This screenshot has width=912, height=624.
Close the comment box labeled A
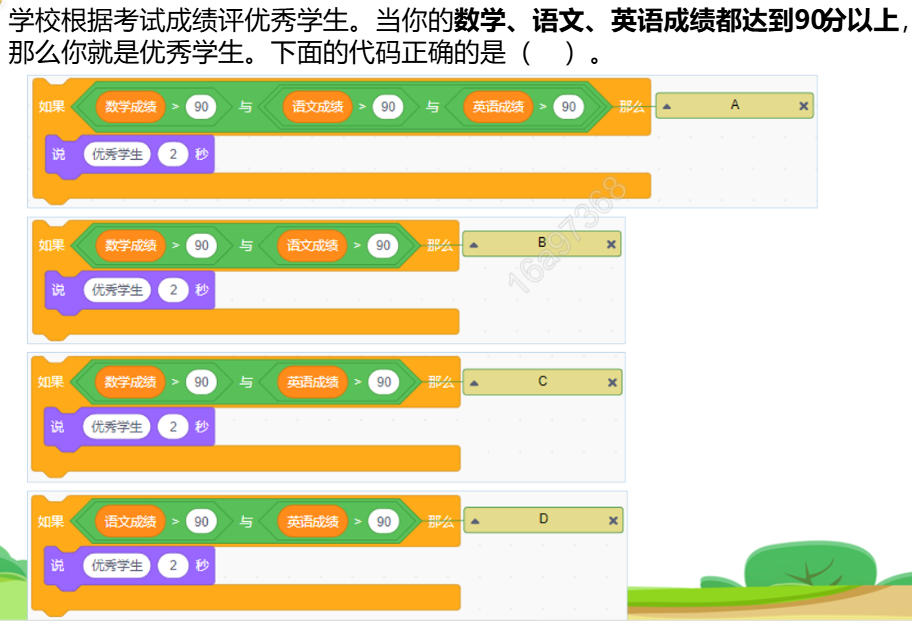(803, 106)
